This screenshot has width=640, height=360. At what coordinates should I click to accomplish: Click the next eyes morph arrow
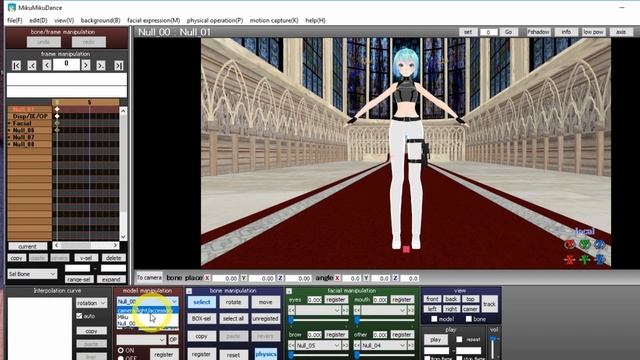pos(345,311)
